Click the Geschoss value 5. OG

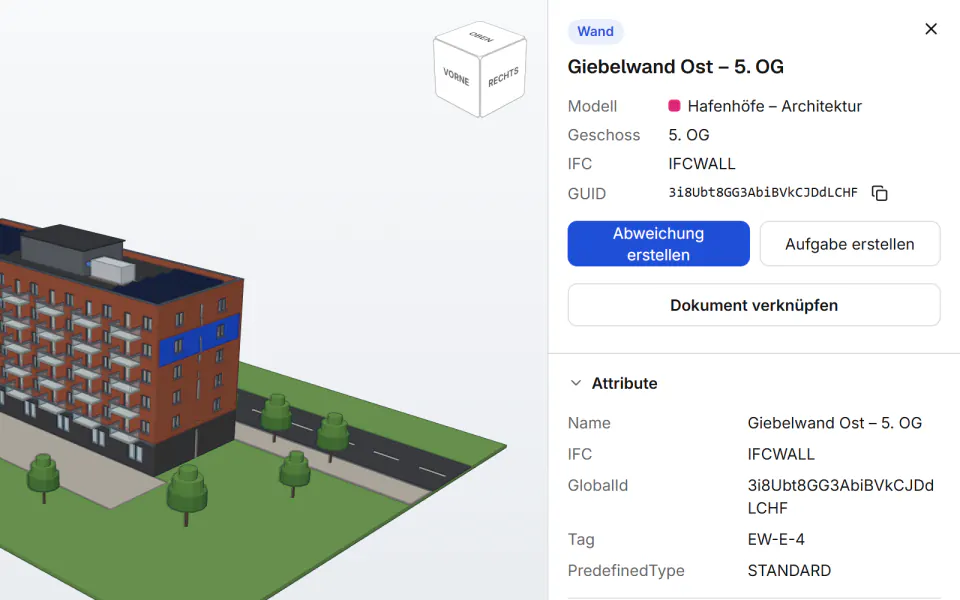(x=689, y=135)
